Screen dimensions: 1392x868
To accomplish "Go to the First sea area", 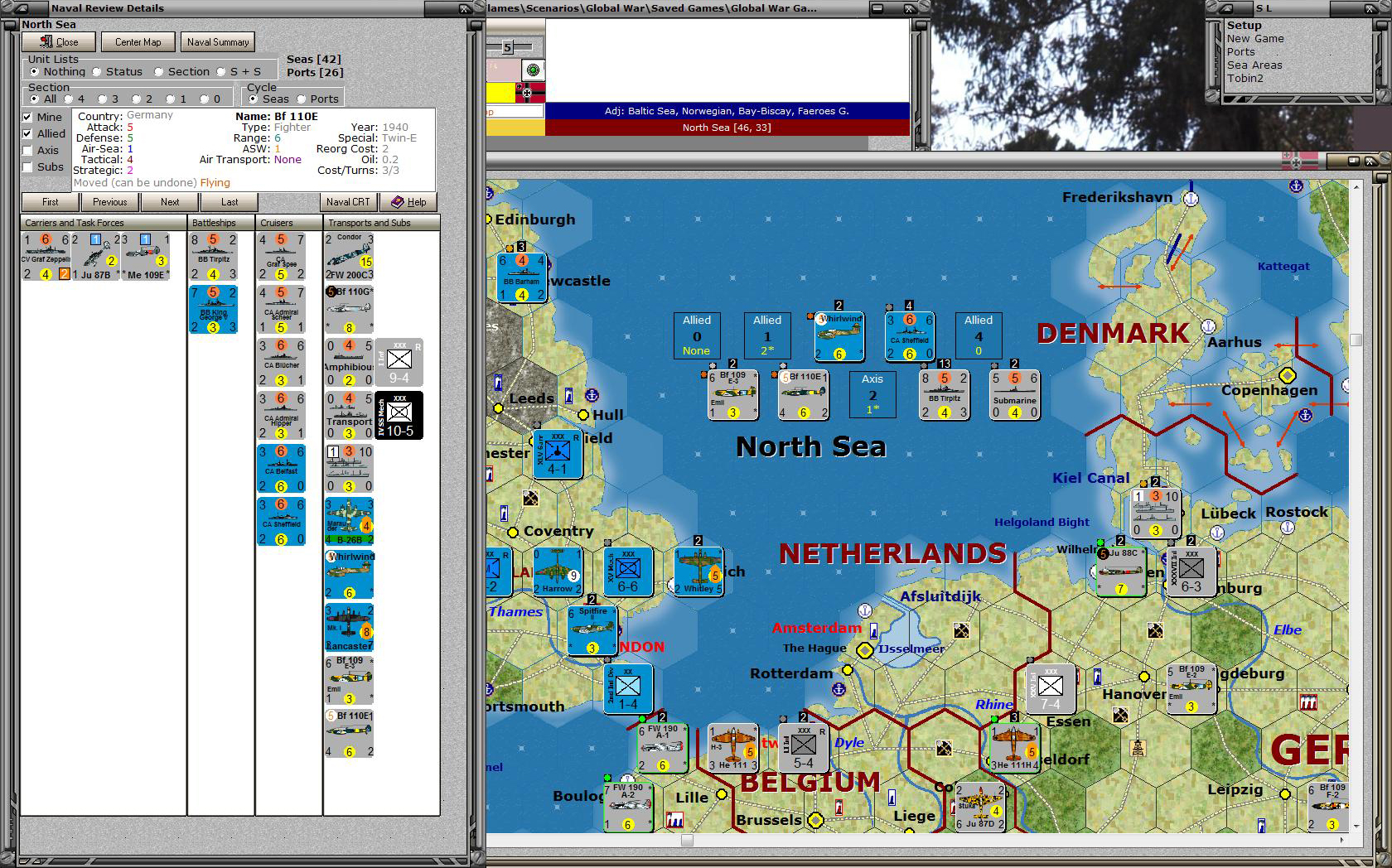I will point(51,202).
